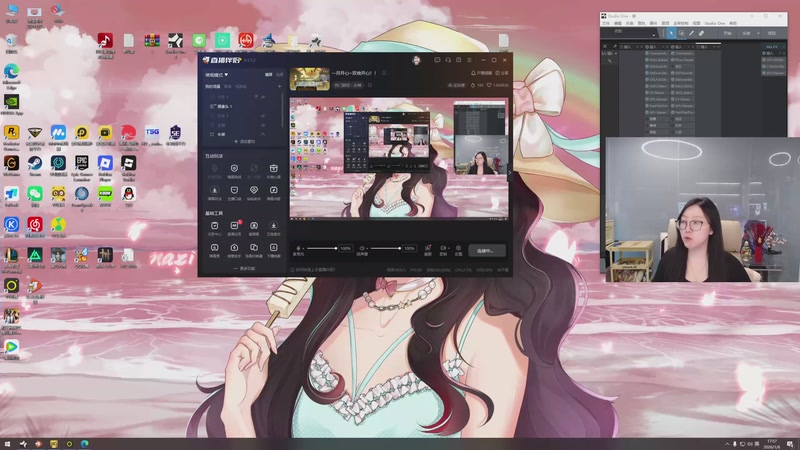This screenshot has height=450, width=800.
Task: Open the 帮助 menu in Studio One
Action: (x=733, y=23)
